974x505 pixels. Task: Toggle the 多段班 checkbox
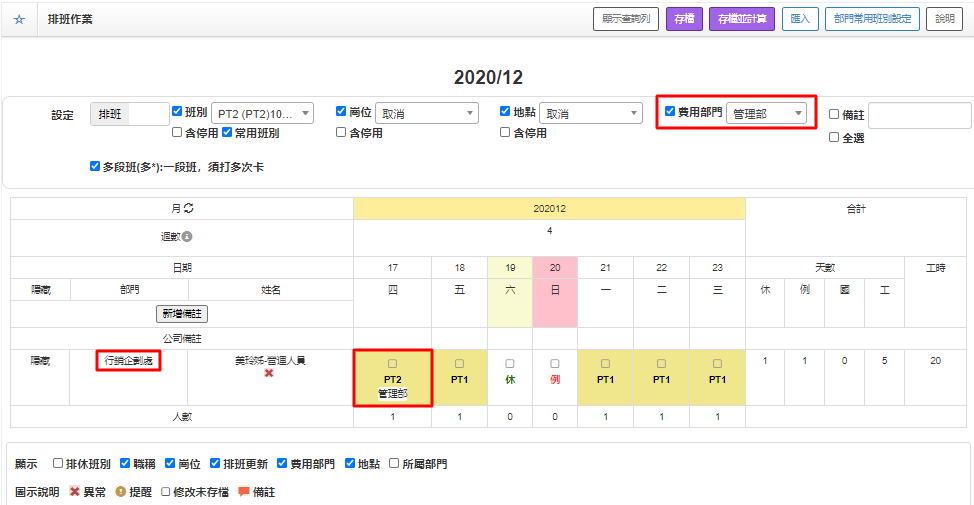(95, 166)
